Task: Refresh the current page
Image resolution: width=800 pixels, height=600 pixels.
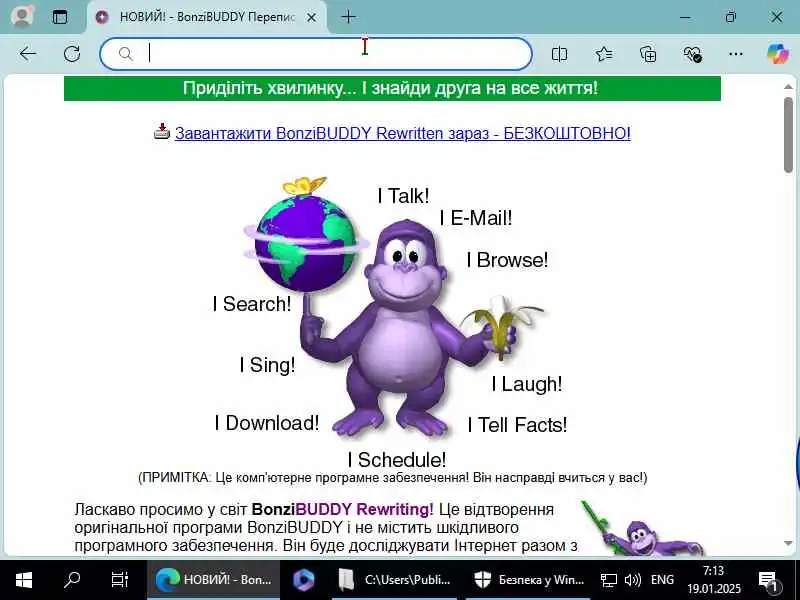Action: [71, 54]
